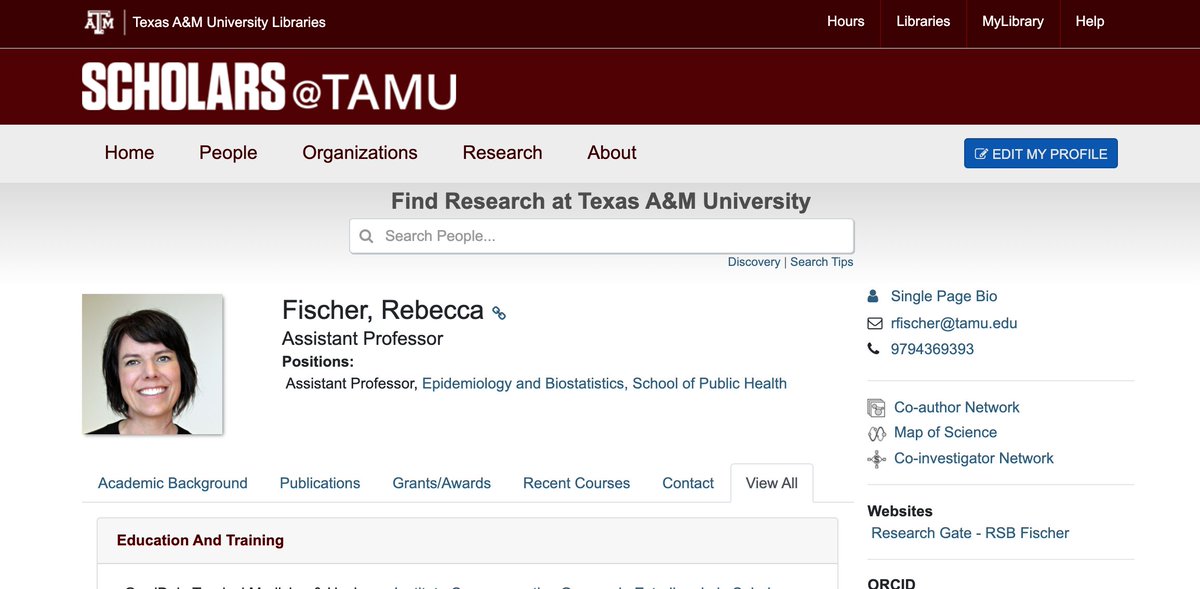Open the Research navigation item

tap(502, 153)
